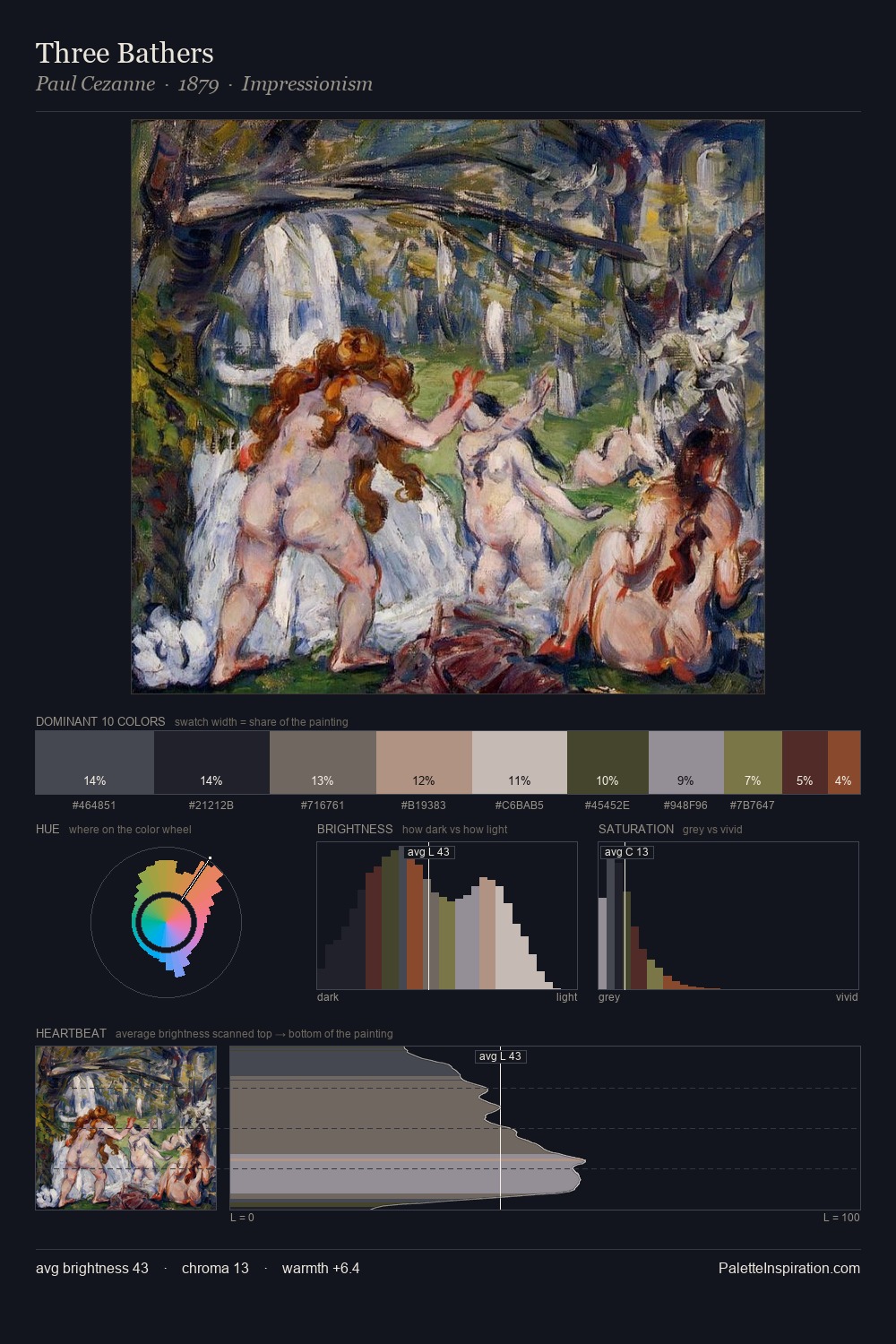Screen dimensions: 896x1344
Task: Click the year 1879 text
Action: coord(198,84)
